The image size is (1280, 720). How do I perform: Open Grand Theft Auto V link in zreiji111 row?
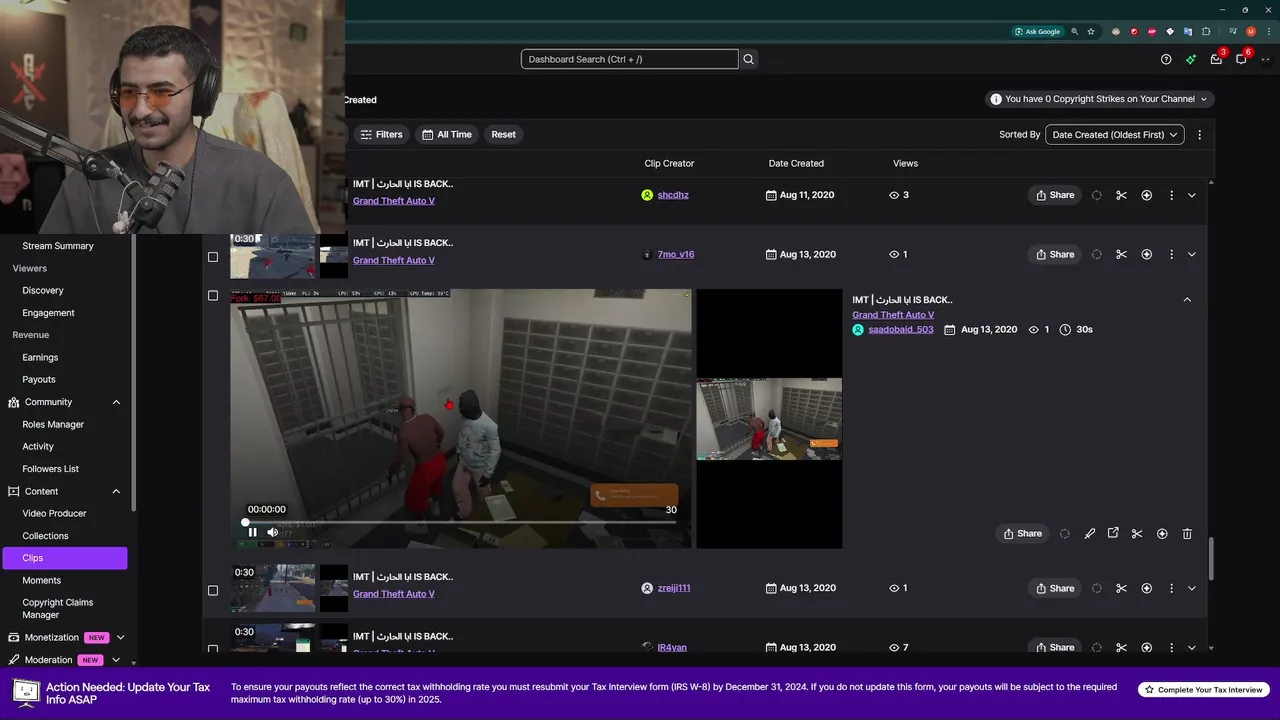(x=393, y=594)
